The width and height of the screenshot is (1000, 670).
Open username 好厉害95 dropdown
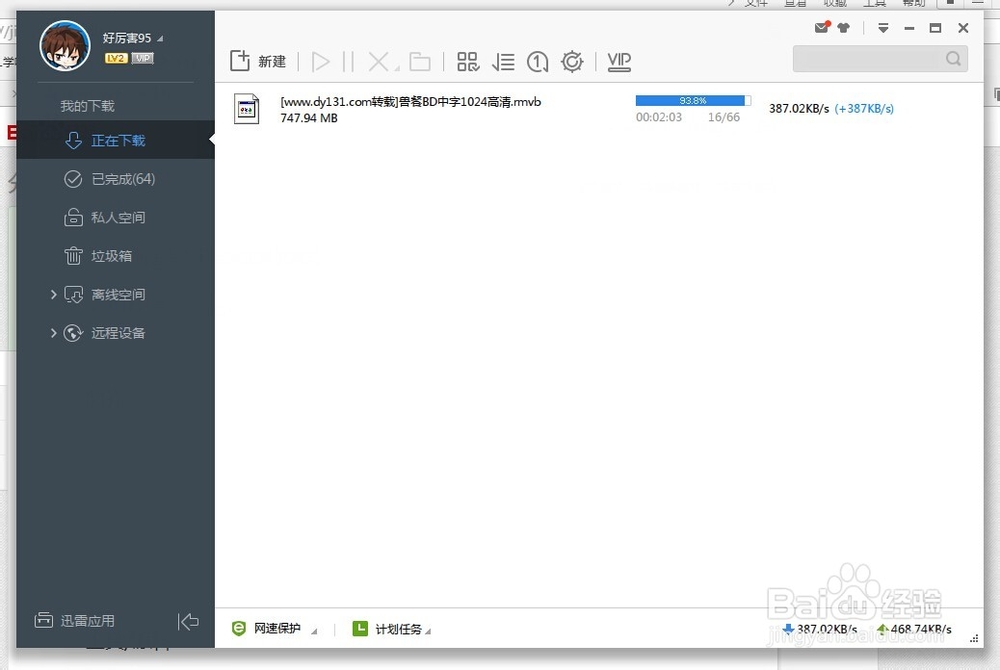pos(160,39)
